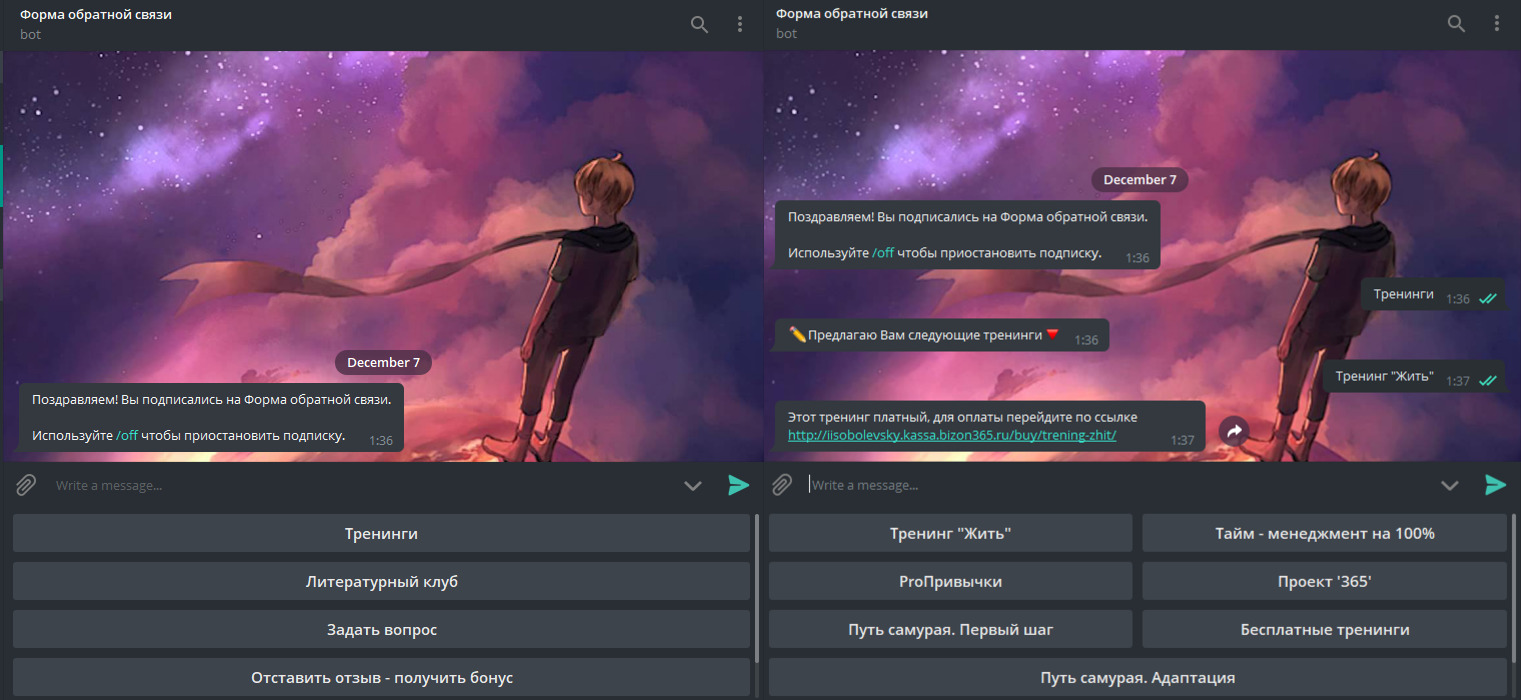
Task: Open the three-dot menu in the left chat
Action: 740,24
